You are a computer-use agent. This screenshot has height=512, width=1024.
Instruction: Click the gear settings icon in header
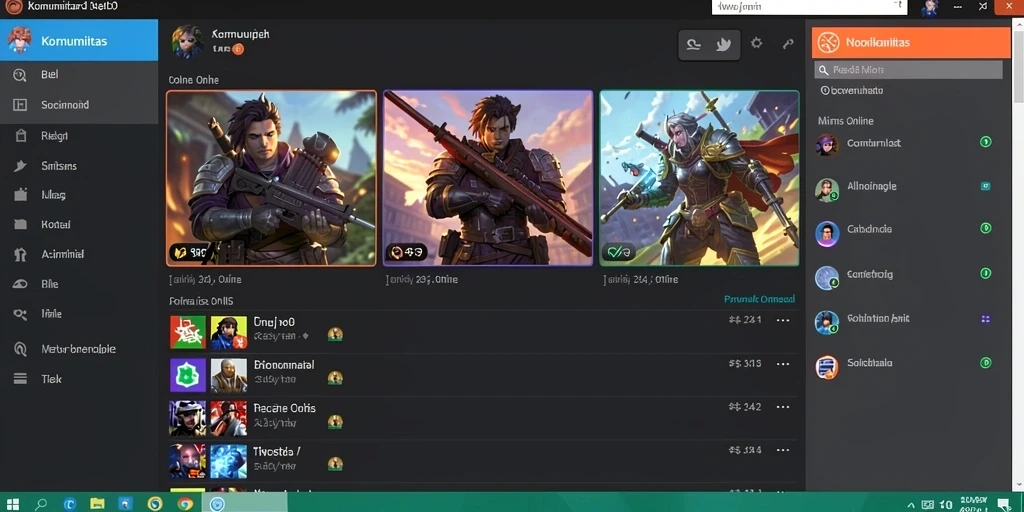(x=756, y=43)
